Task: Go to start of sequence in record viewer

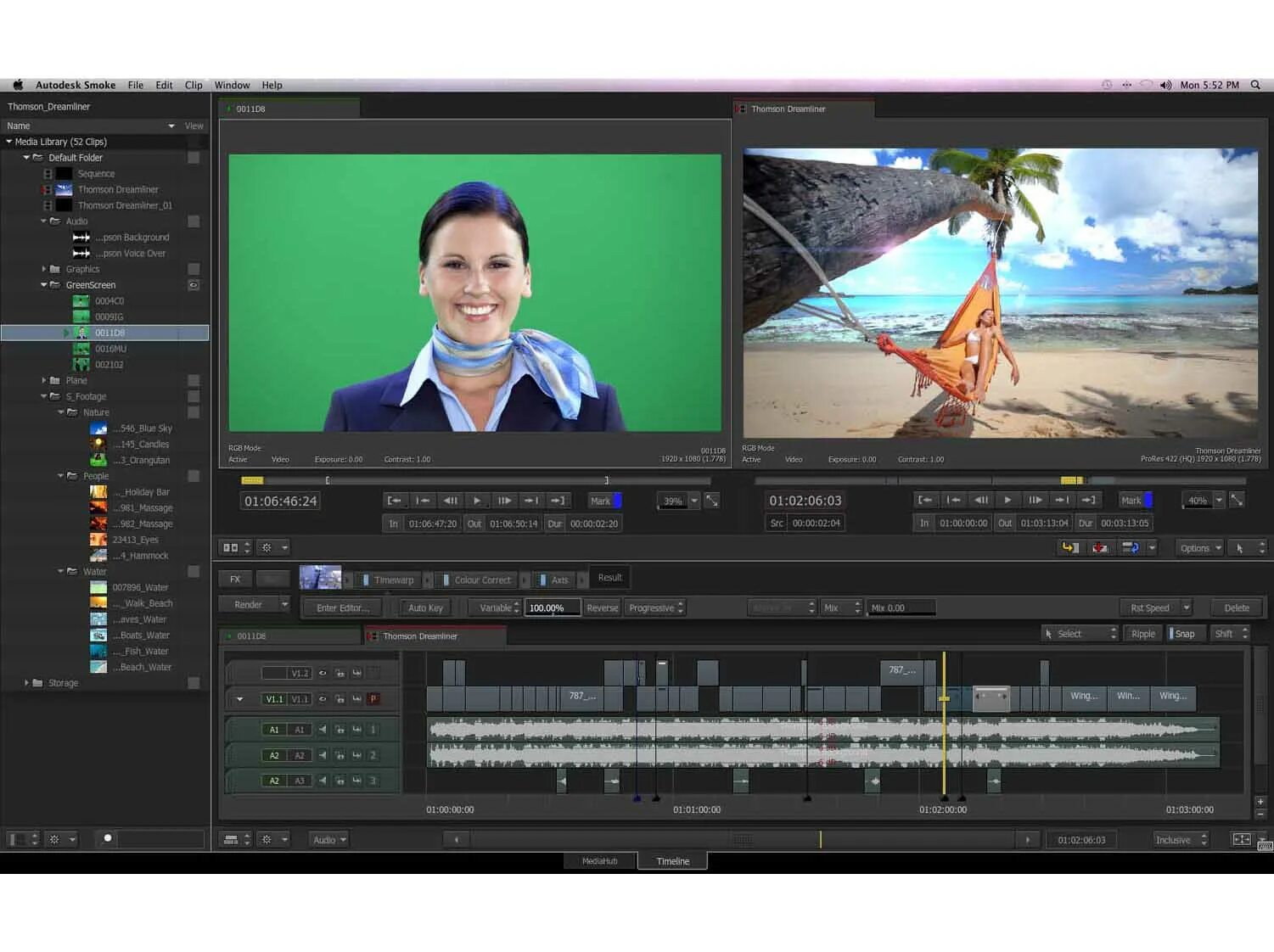Action: click(925, 501)
